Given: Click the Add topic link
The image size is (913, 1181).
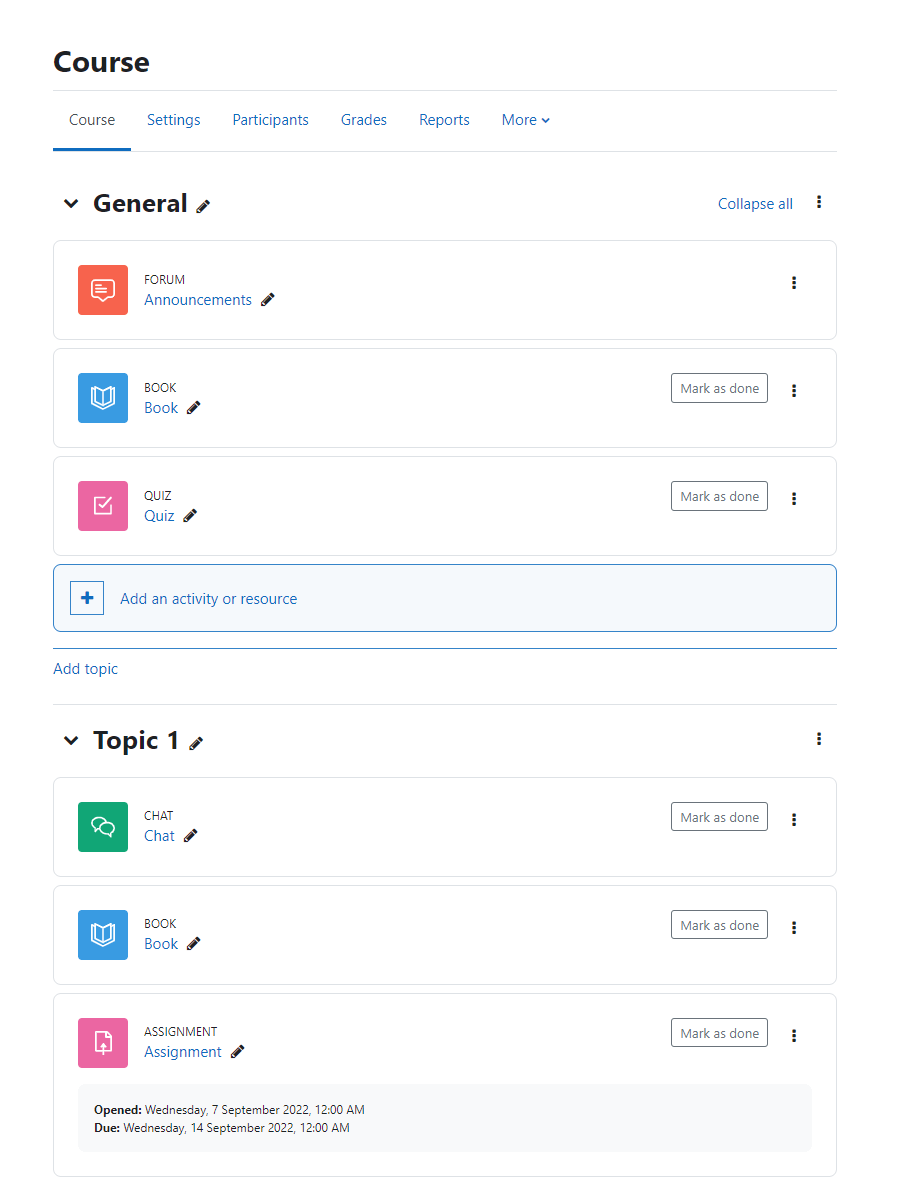Looking at the screenshot, I should coord(85,668).
